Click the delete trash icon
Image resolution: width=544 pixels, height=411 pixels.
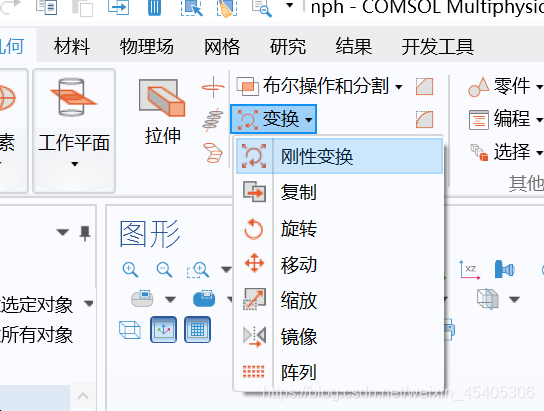[154, 7]
